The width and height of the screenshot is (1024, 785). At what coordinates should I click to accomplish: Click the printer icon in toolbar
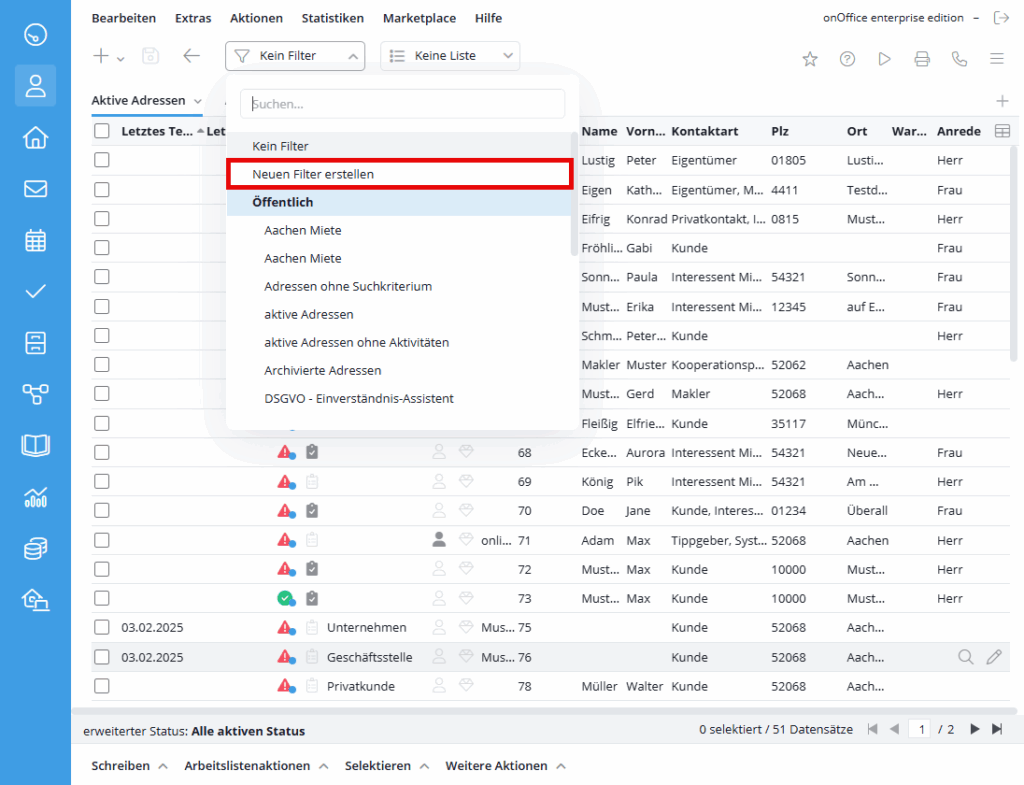point(922,59)
